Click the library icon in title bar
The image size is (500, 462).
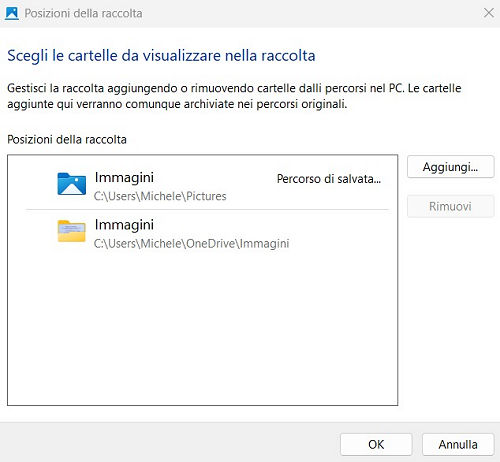point(12,13)
